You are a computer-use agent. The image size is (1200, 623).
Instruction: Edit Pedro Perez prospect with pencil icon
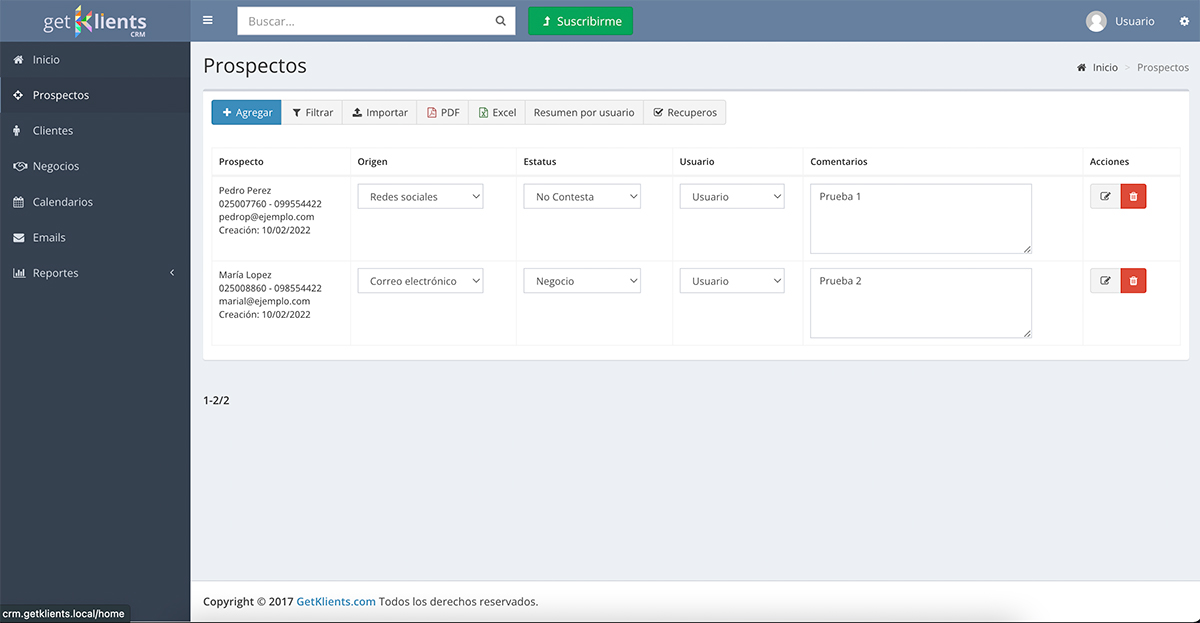1105,197
